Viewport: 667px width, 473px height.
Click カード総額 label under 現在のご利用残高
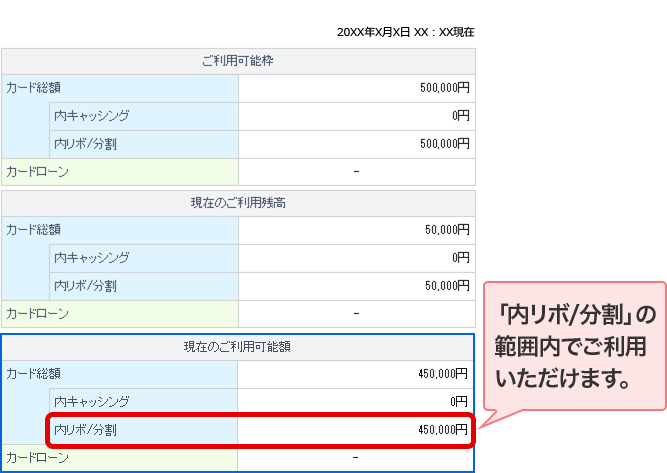33,230
